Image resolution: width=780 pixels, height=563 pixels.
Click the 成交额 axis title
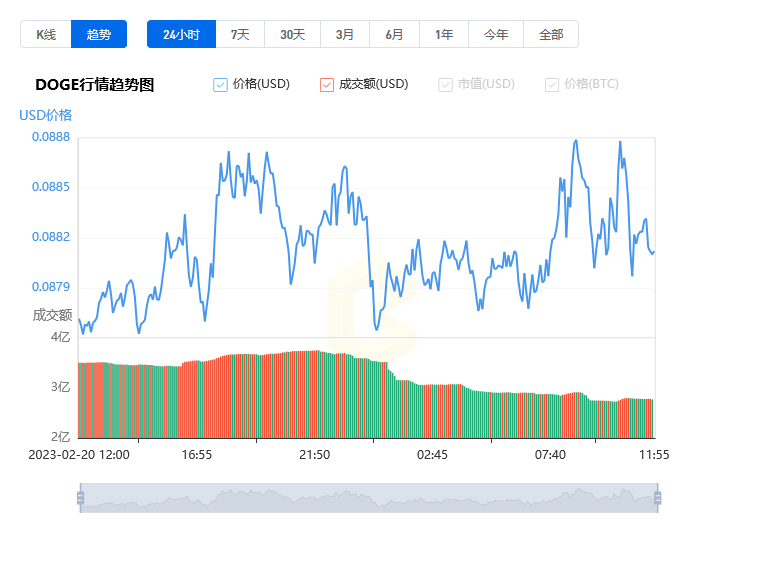click(x=52, y=315)
